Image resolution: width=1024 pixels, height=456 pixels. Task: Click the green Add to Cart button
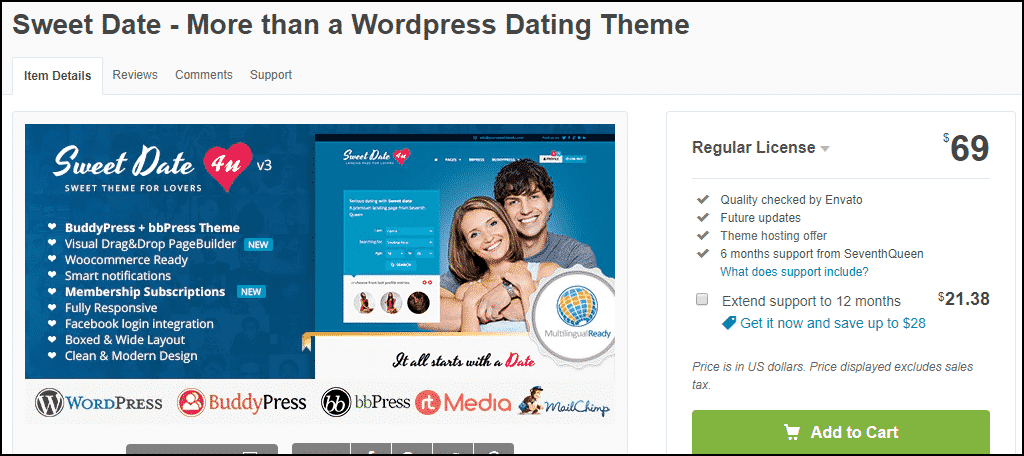pyautogui.click(x=841, y=432)
